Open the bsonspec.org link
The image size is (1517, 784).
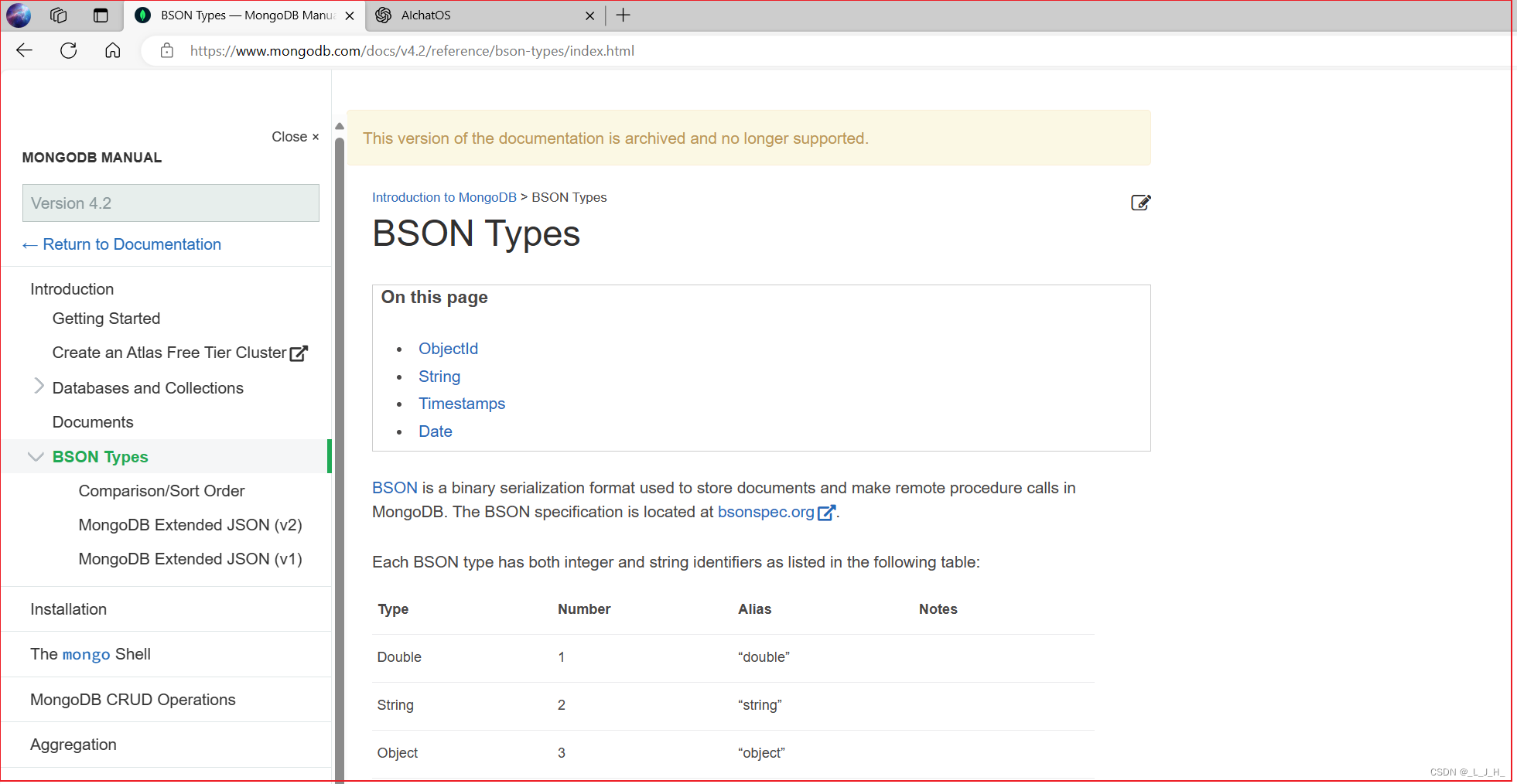(766, 512)
